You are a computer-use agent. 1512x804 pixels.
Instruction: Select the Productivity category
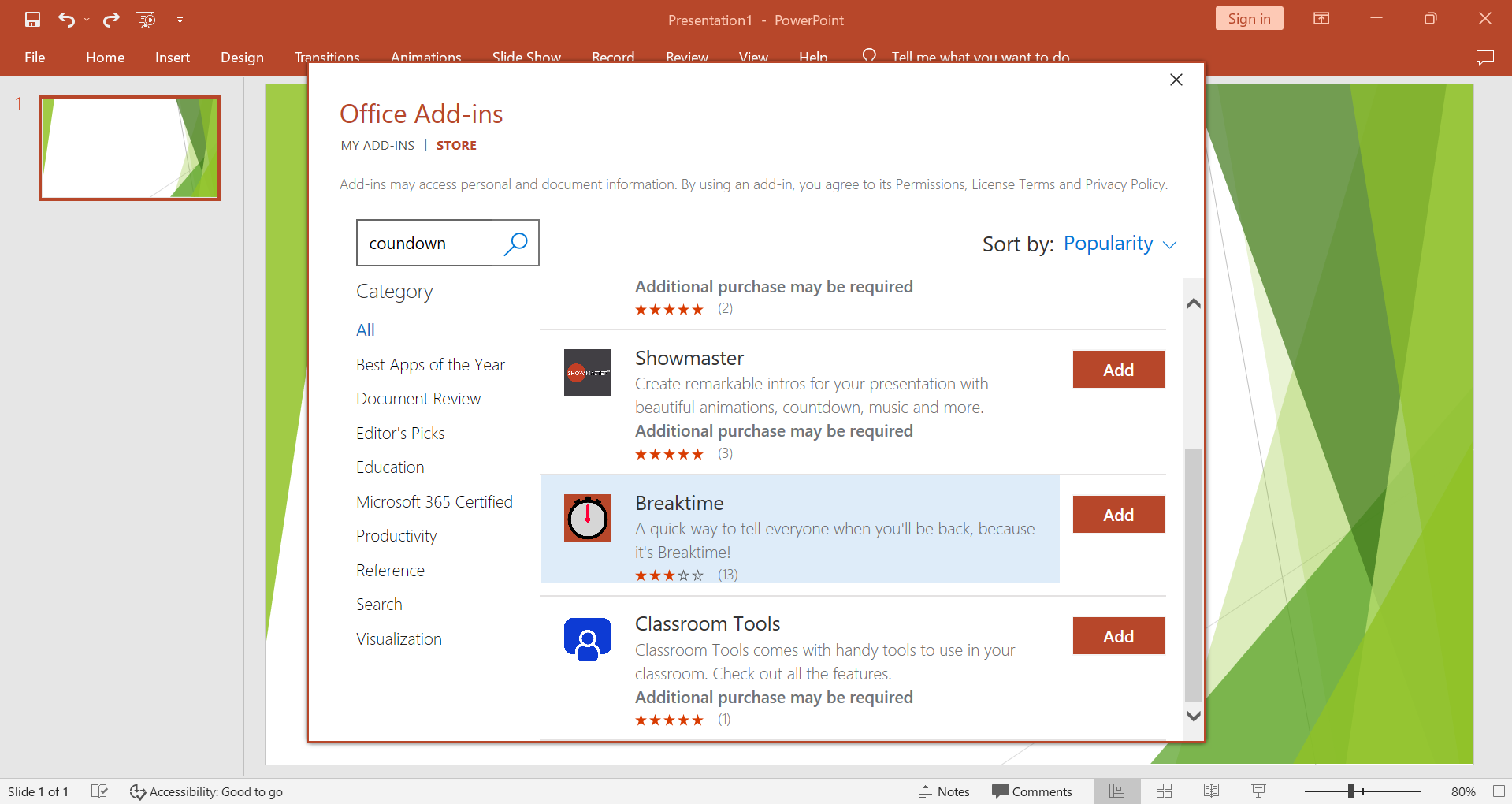[x=396, y=536]
